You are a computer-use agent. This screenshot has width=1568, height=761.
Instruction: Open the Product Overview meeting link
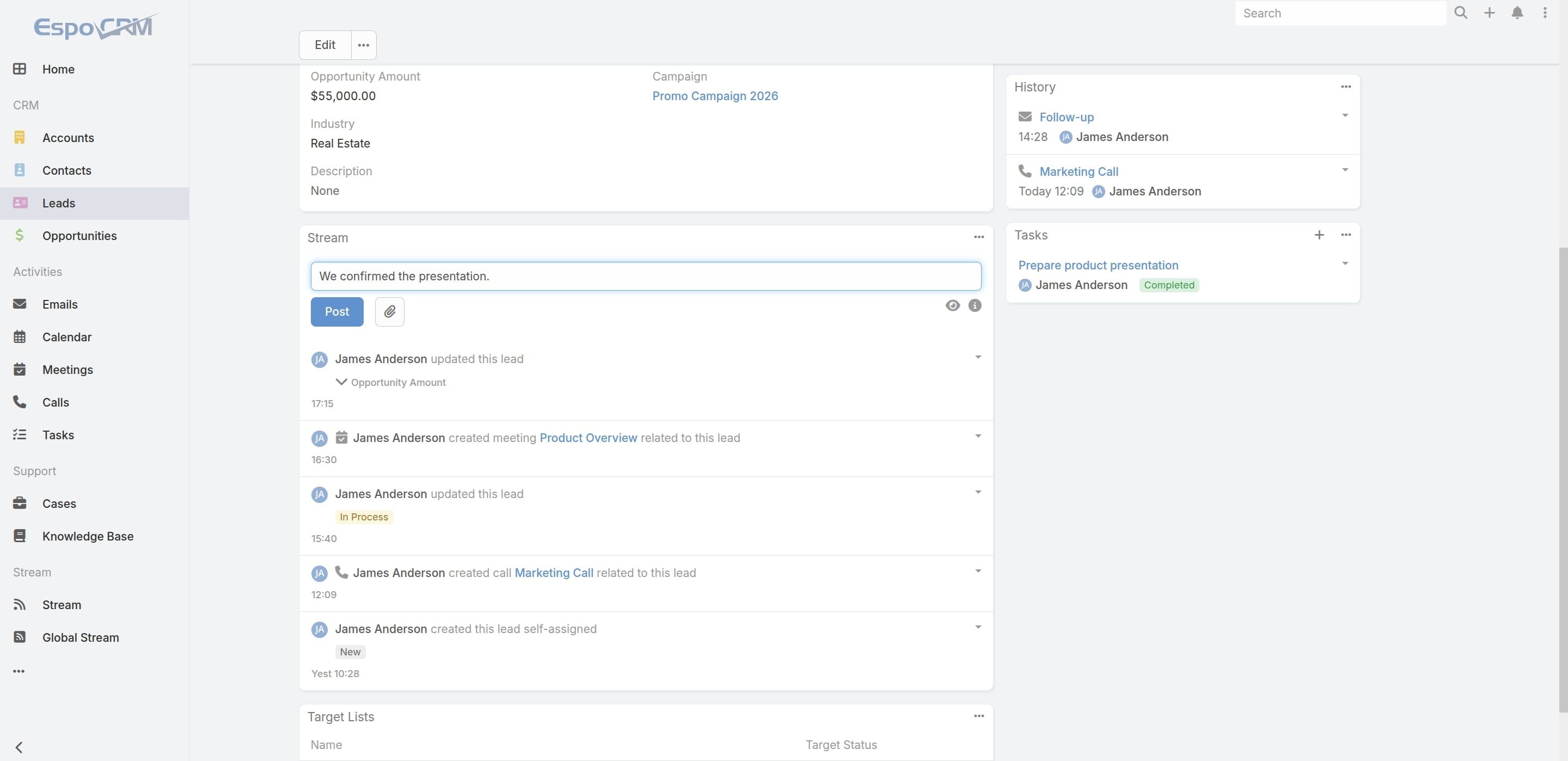(588, 438)
